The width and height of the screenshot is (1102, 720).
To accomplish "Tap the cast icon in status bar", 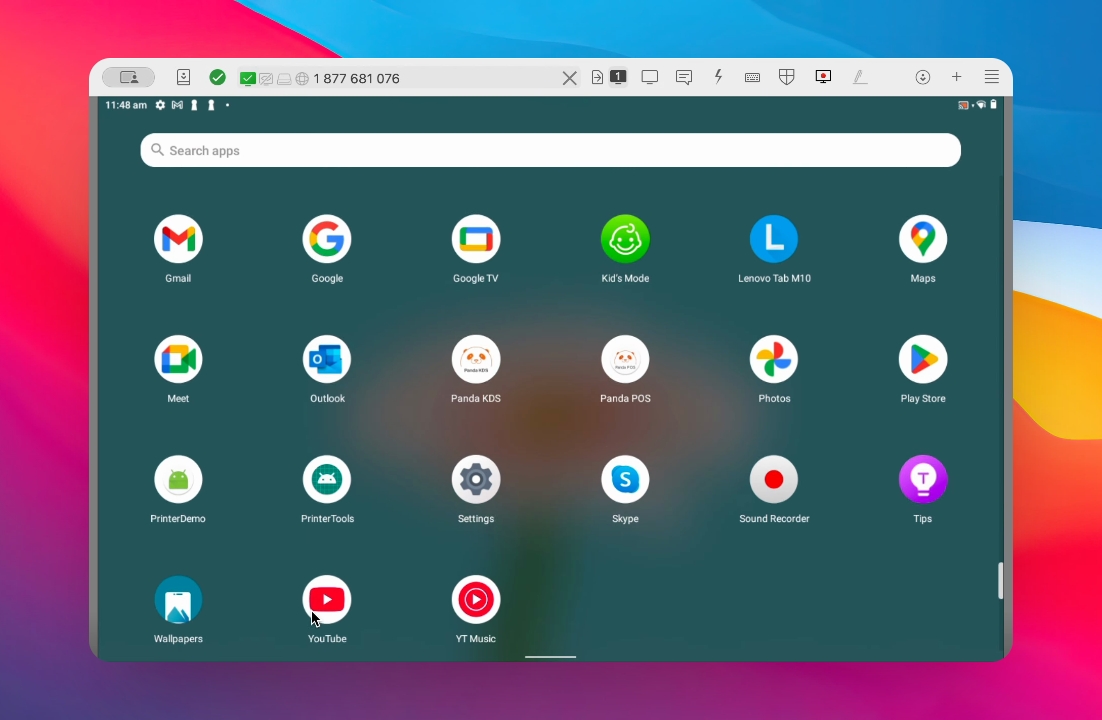I will (x=964, y=105).
